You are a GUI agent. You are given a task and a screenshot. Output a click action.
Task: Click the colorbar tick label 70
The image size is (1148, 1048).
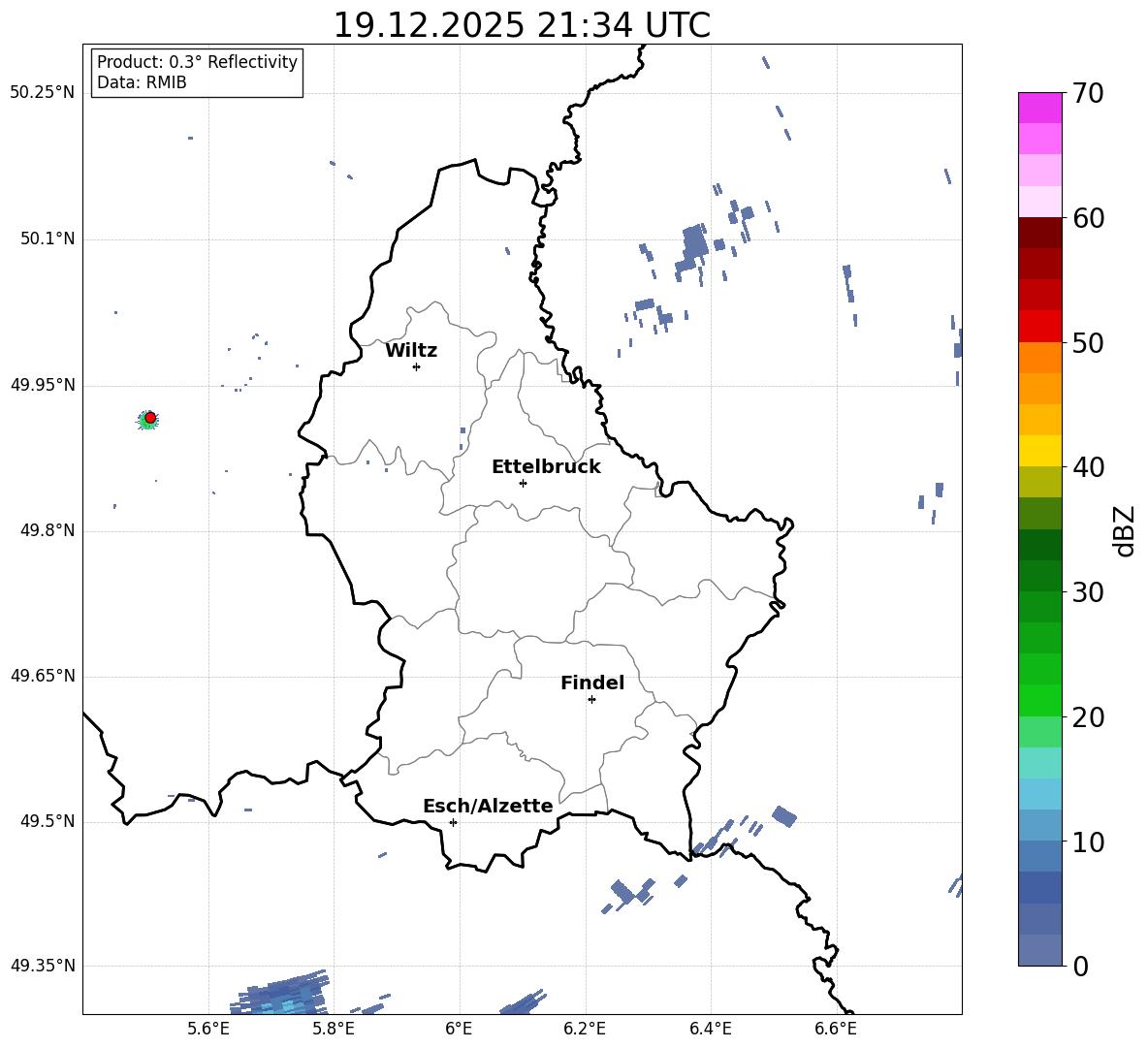[1088, 94]
